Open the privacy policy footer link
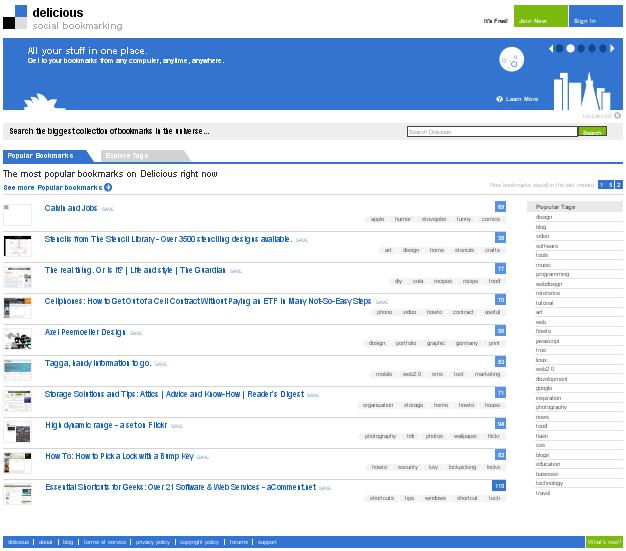The image size is (626, 551). click(x=153, y=542)
